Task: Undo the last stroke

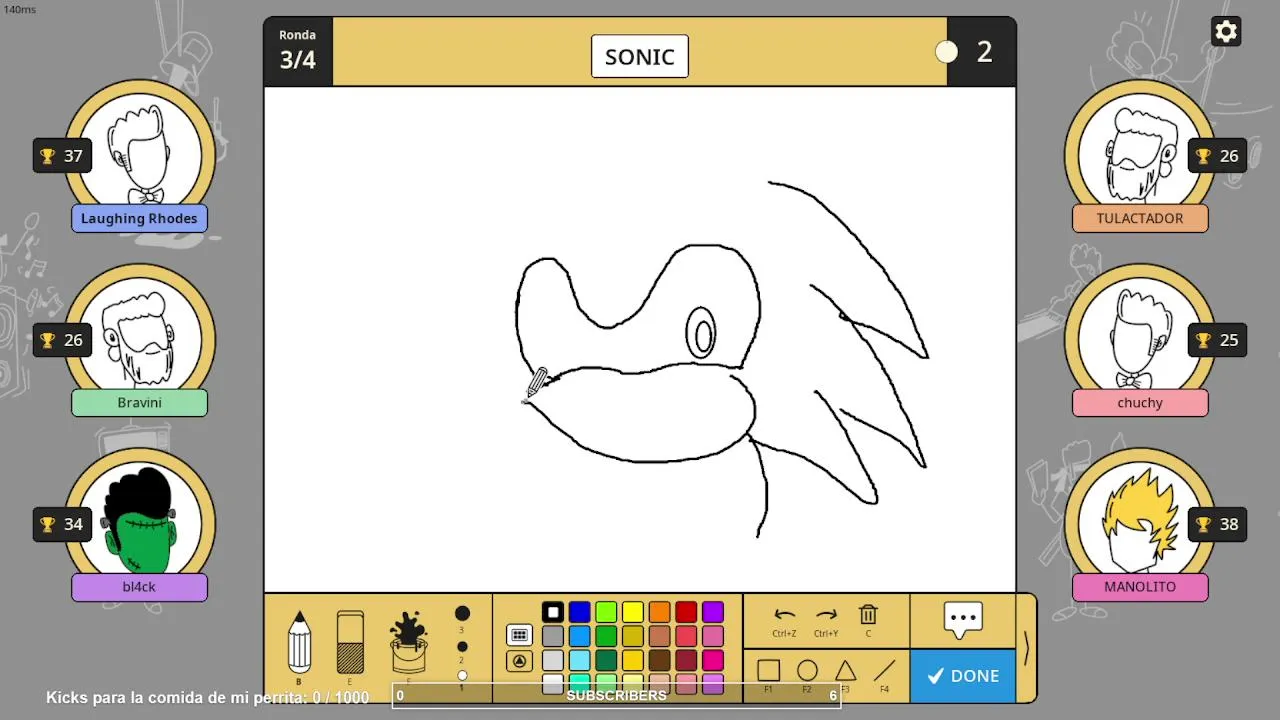Action: 785,615
